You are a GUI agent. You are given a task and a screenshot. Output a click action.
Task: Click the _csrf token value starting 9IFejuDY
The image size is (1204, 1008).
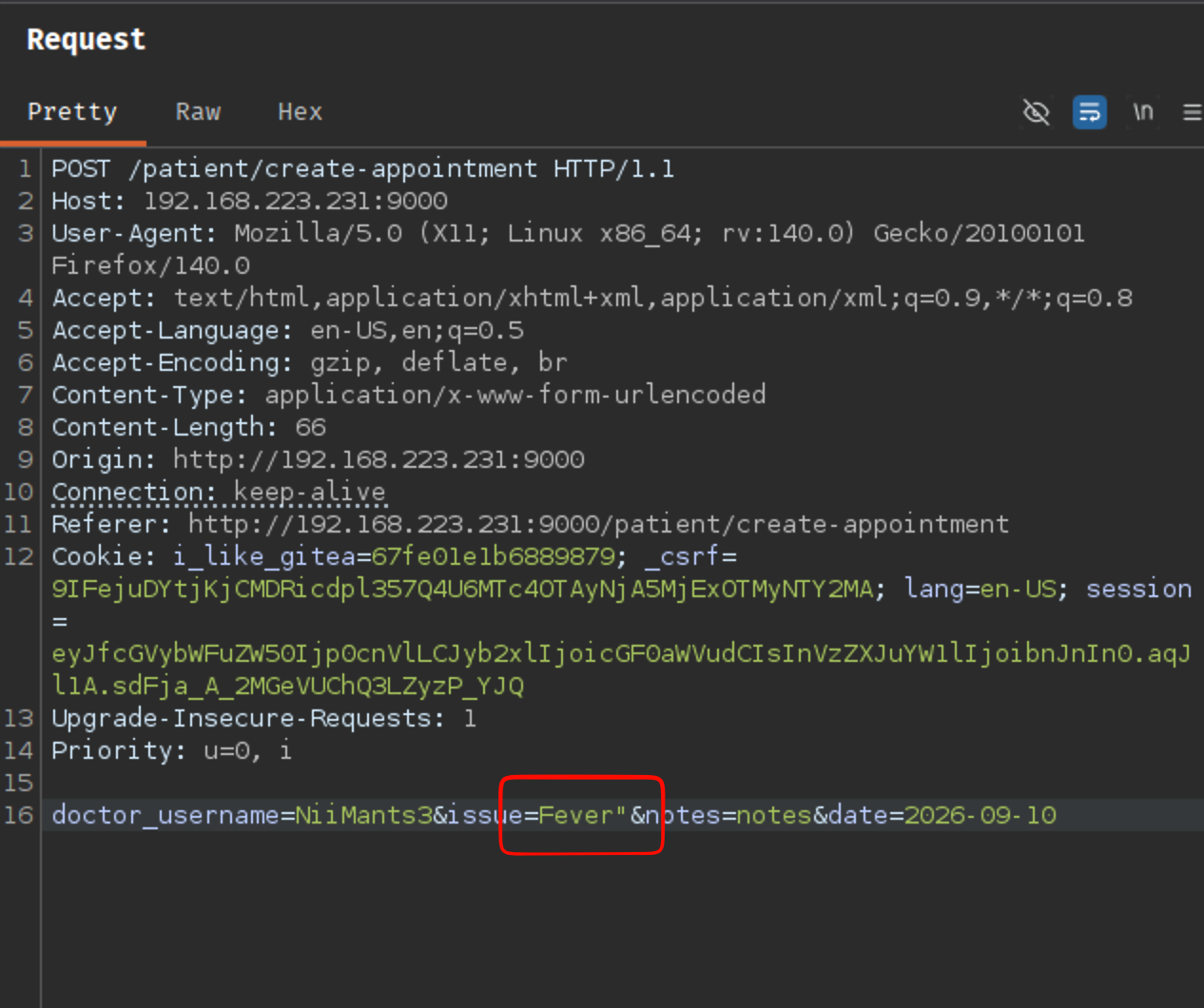click(462, 590)
